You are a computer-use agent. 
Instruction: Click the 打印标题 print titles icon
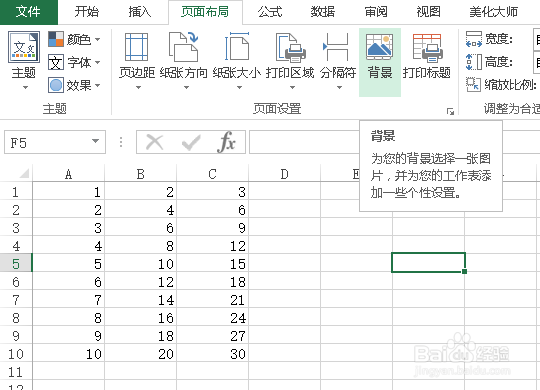[427, 47]
